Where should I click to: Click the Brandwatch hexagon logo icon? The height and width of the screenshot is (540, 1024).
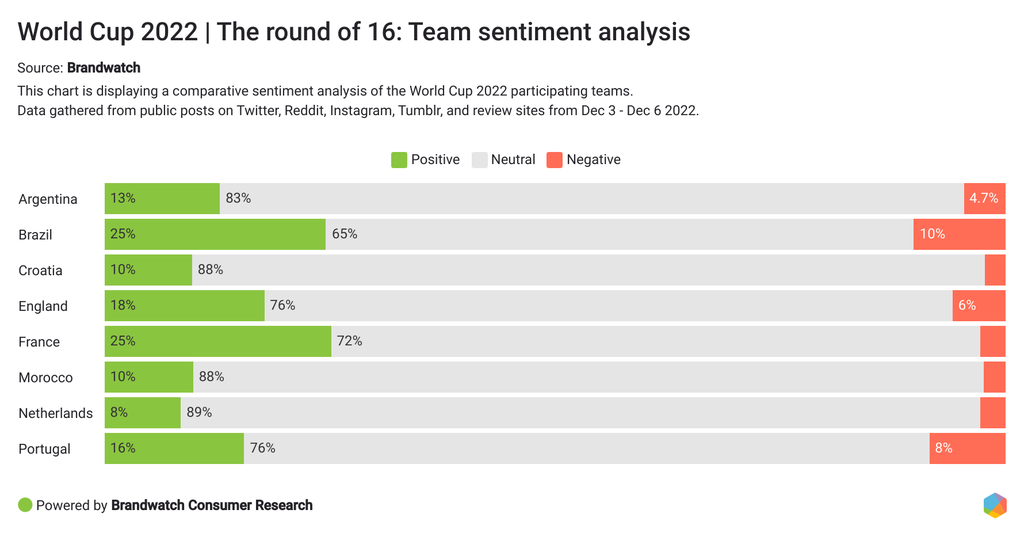tap(994, 505)
